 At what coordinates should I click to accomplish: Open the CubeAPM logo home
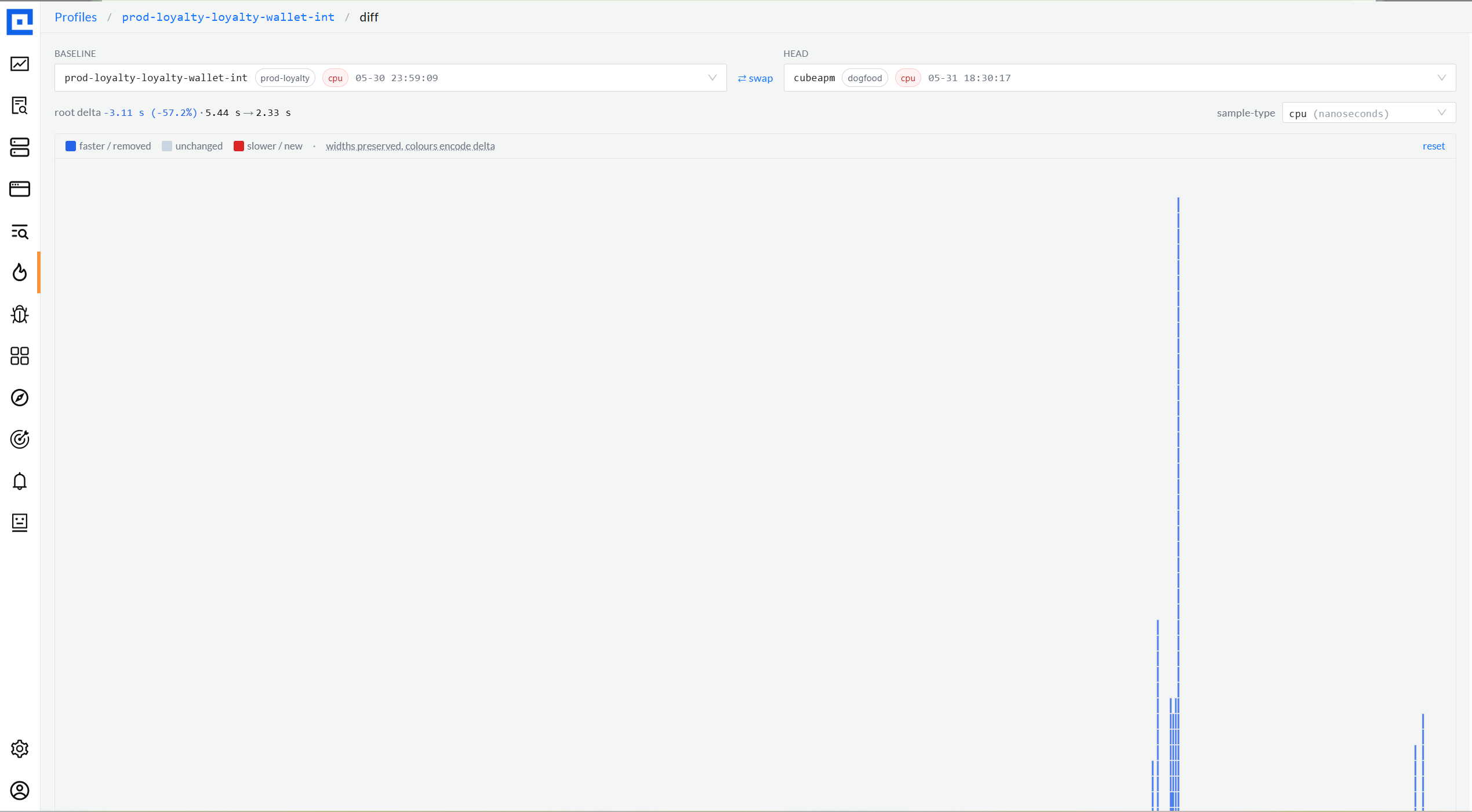(x=20, y=22)
